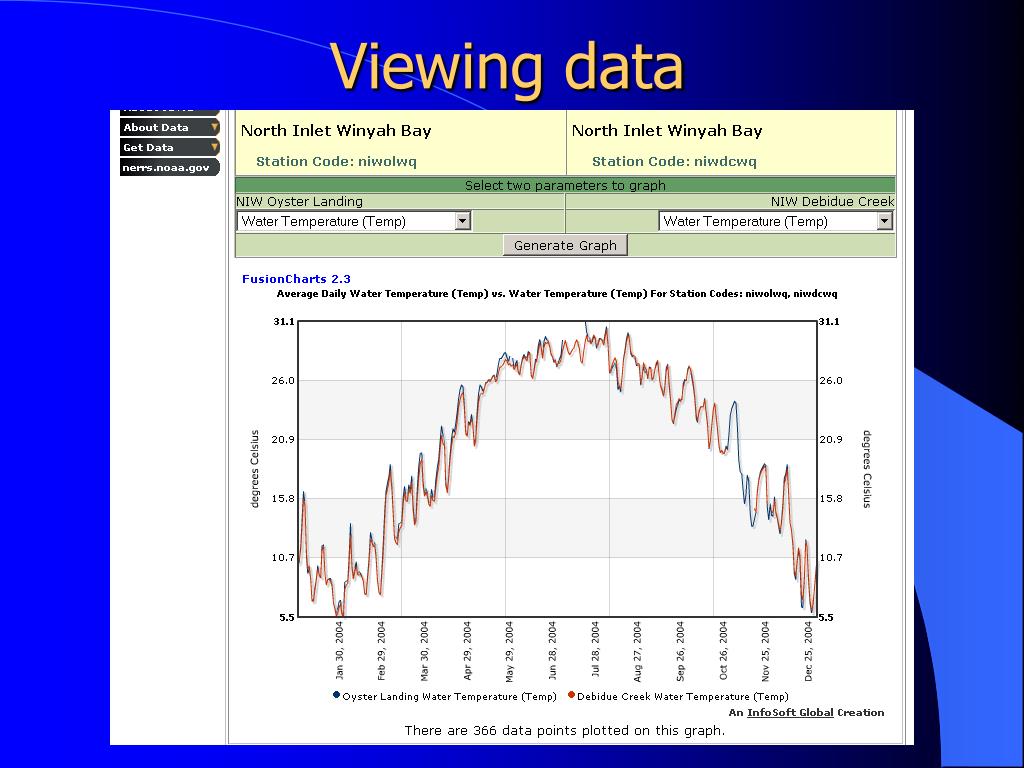Open the Get Data menu

click(169, 147)
